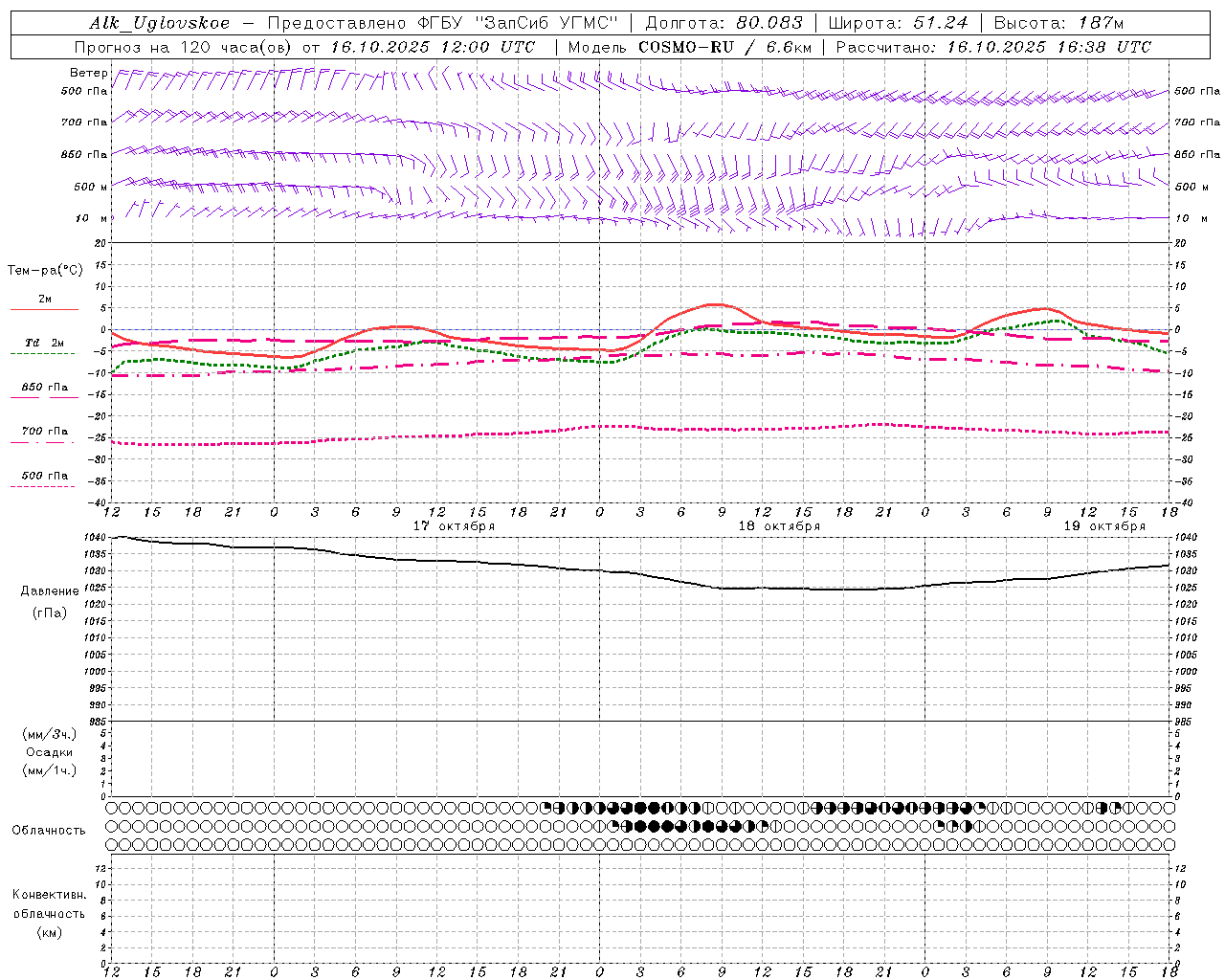Select the forecast start time 16.10.2025 12:00 UTC
The image size is (1225, 980).
coord(433,47)
